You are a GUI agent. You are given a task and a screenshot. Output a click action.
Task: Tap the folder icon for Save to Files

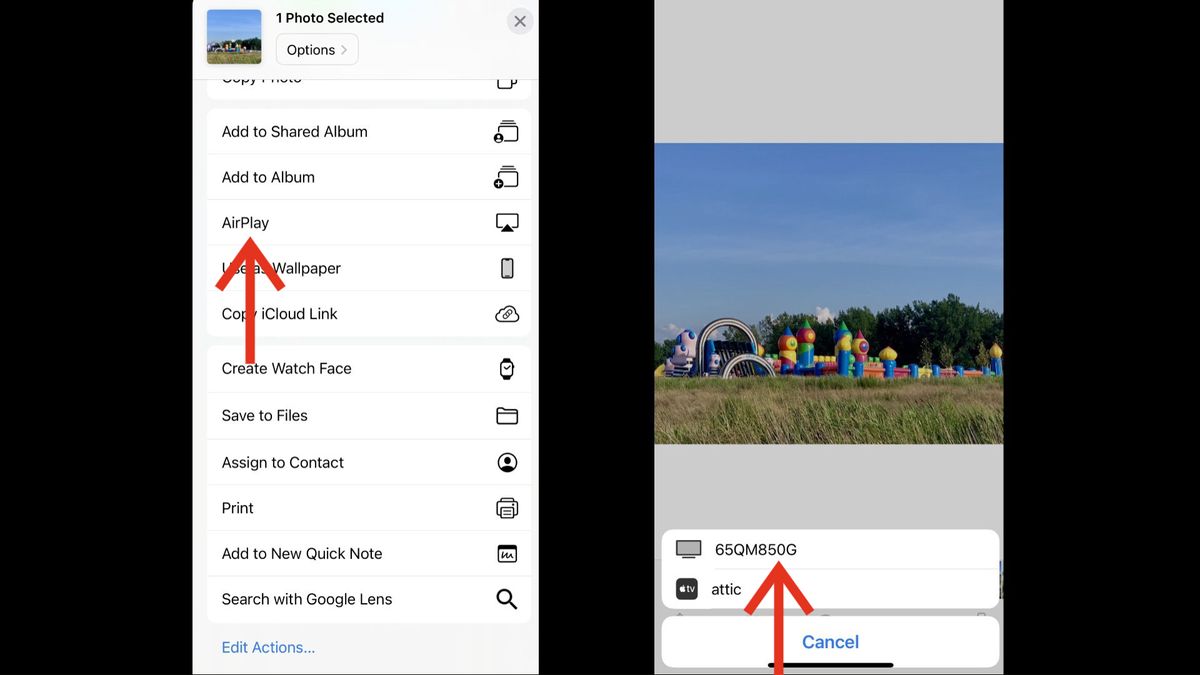507,416
